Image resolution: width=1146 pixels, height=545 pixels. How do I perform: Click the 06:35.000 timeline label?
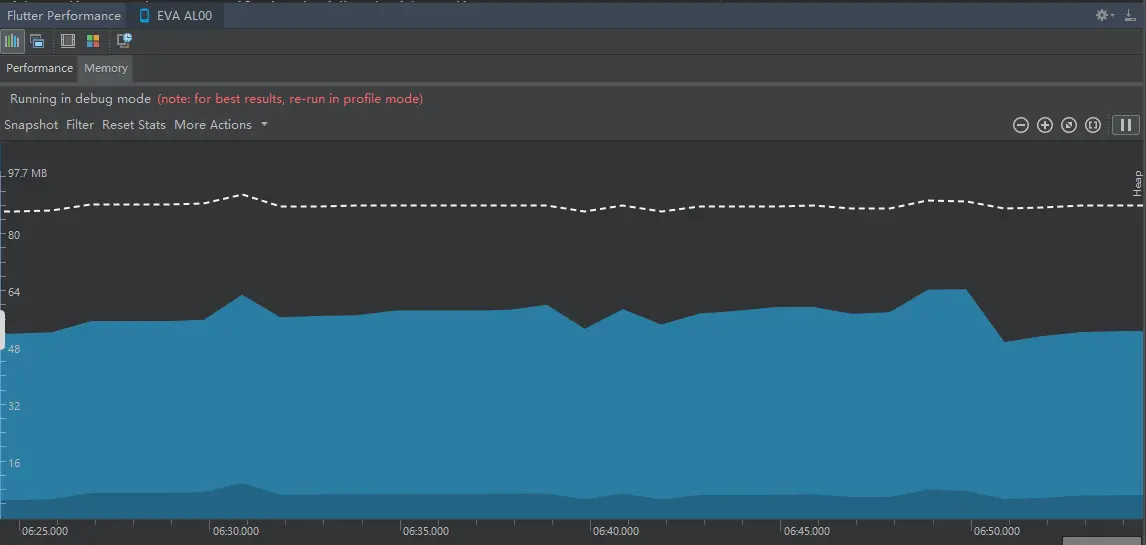tap(425, 531)
